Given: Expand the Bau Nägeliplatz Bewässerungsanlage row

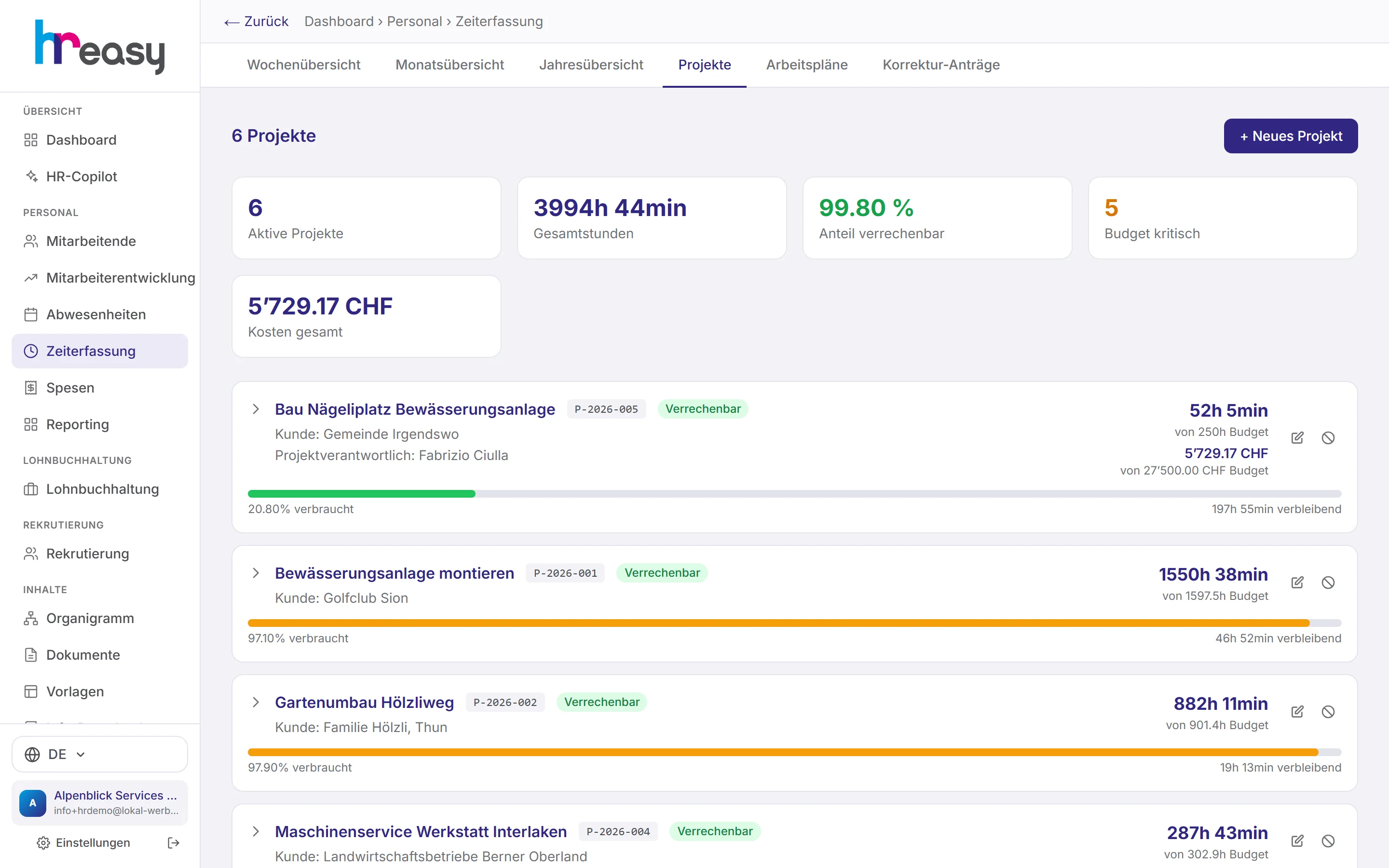Looking at the screenshot, I should click(x=256, y=409).
